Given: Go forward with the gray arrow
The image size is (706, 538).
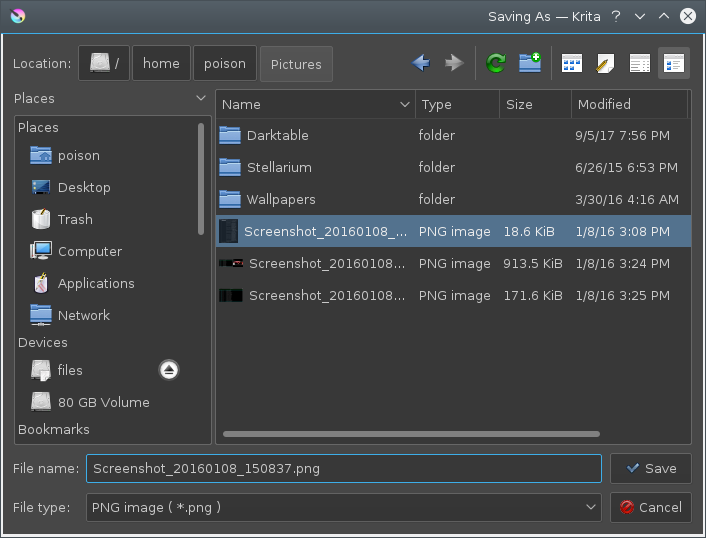Looking at the screenshot, I should [454, 63].
